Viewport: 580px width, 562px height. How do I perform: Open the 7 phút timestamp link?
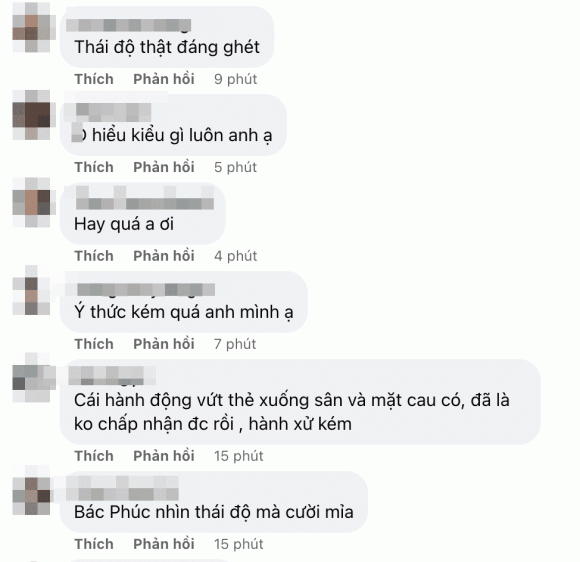235,344
